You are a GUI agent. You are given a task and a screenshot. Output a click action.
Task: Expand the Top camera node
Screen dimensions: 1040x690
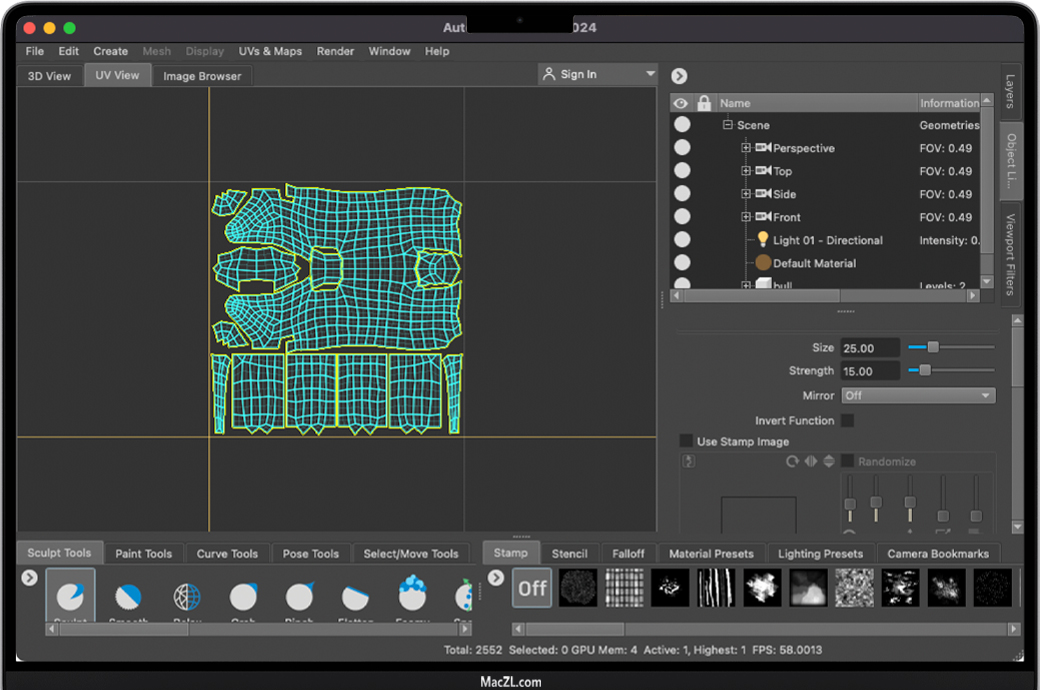[x=746, y=171]
